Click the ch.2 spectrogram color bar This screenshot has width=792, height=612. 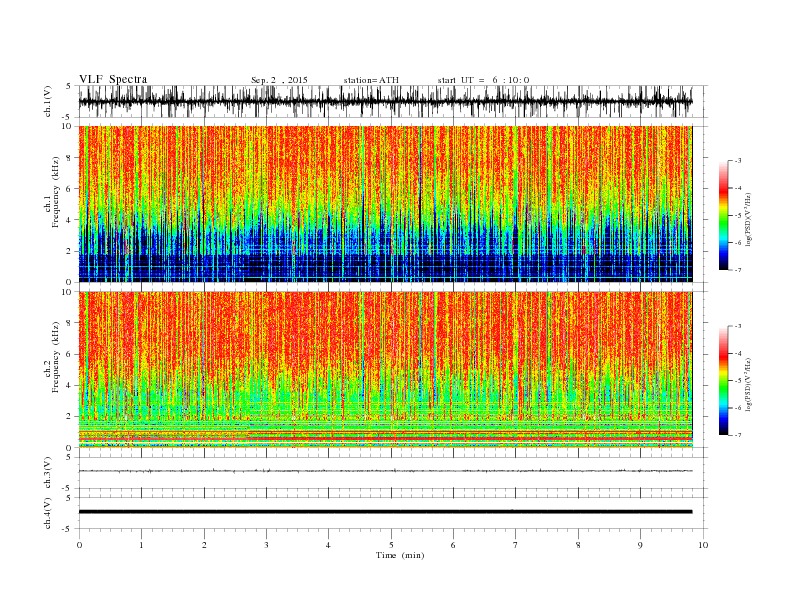(723, 380)
